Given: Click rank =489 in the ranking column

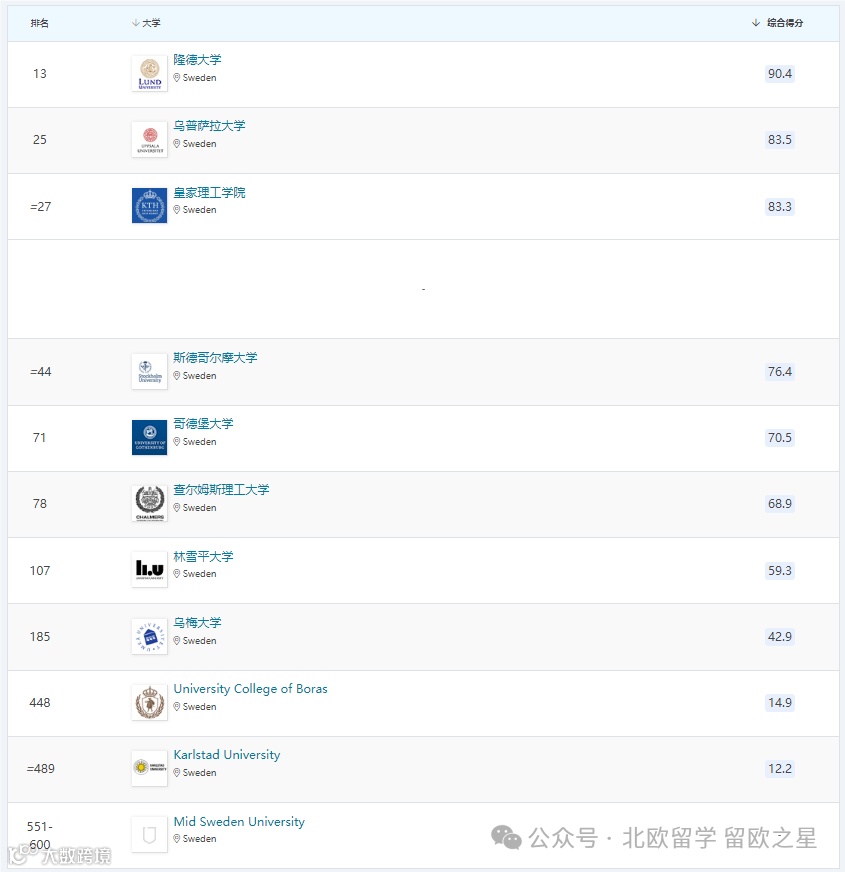Looking at the screenshot, I should tap(41, 769).
